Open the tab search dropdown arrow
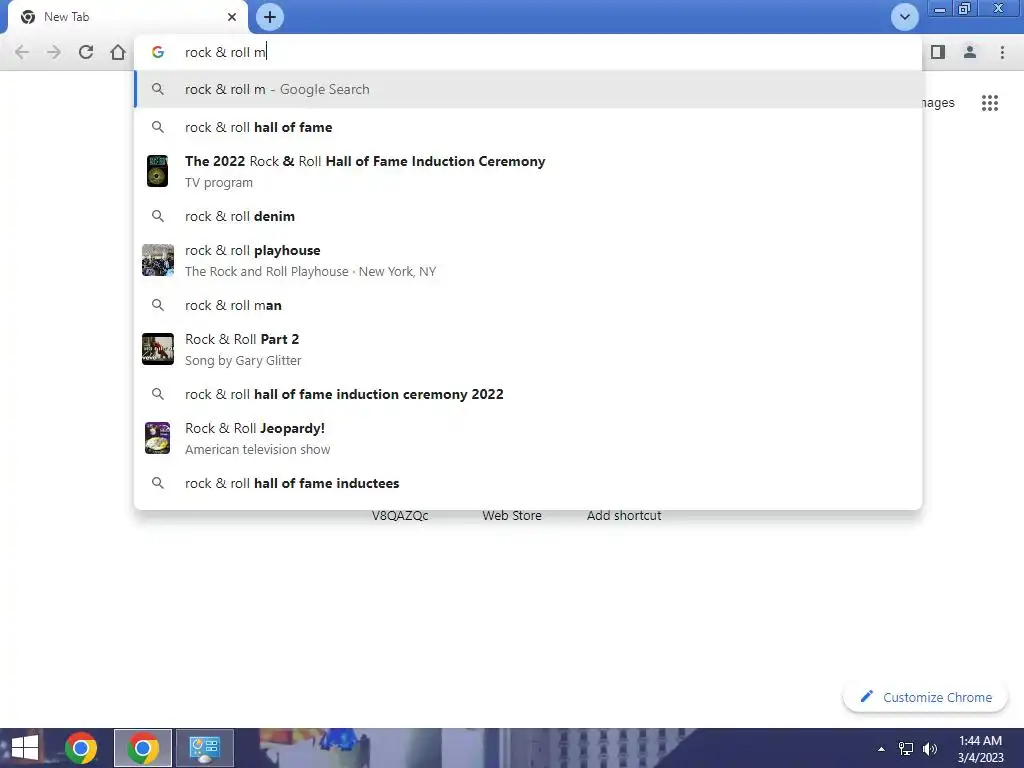 coord(904,17)
